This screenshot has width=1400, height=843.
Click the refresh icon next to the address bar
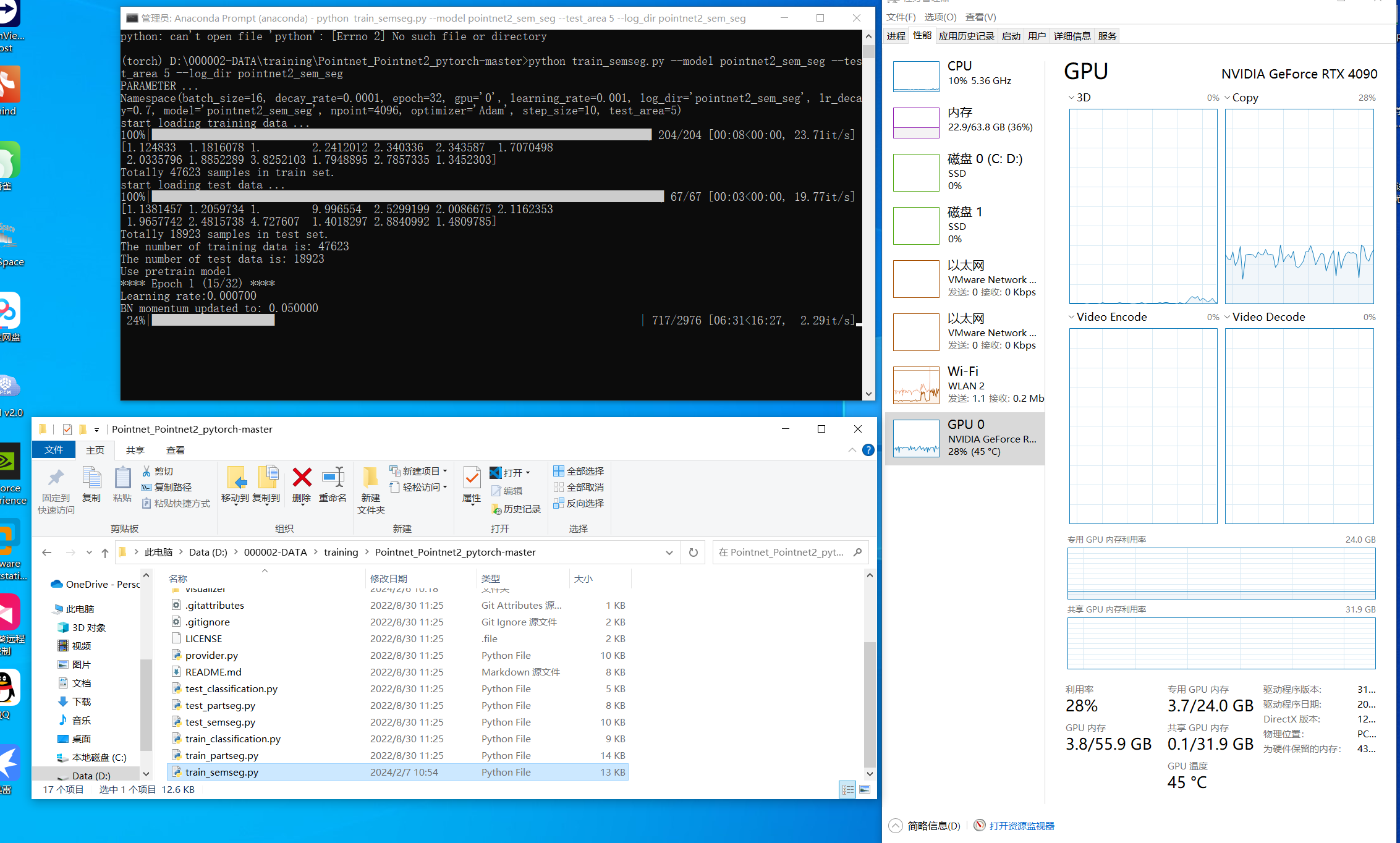692,552
